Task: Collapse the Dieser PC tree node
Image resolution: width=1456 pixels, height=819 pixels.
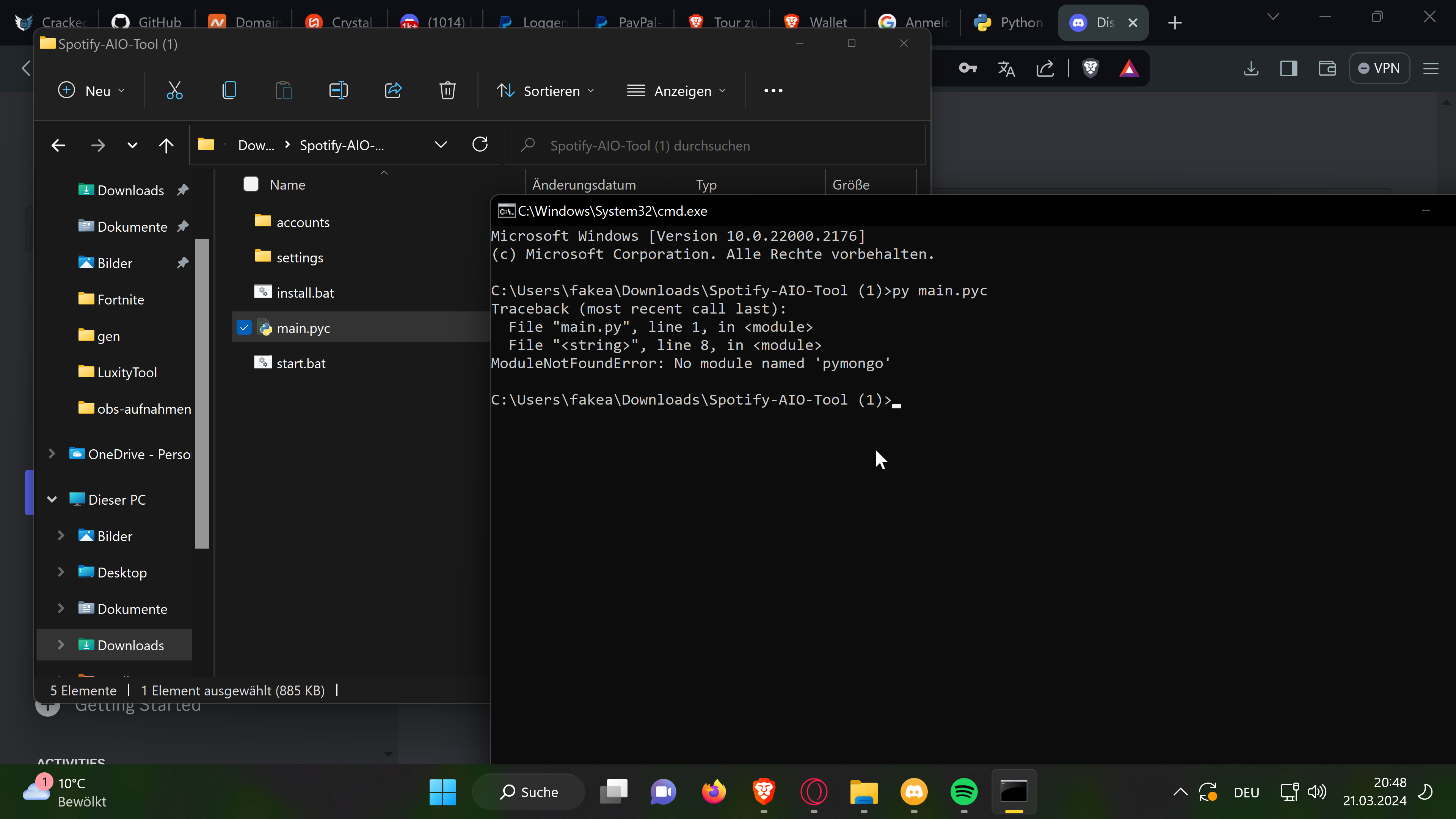Action: click(52, 500)
